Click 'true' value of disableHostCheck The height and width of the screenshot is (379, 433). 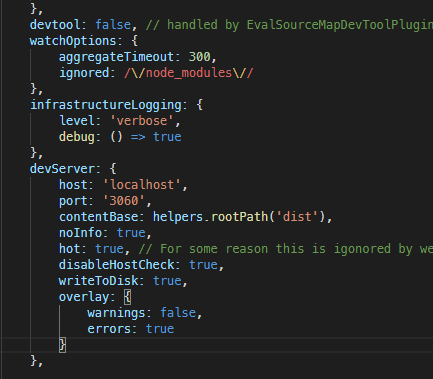click(x=203, y=265)
